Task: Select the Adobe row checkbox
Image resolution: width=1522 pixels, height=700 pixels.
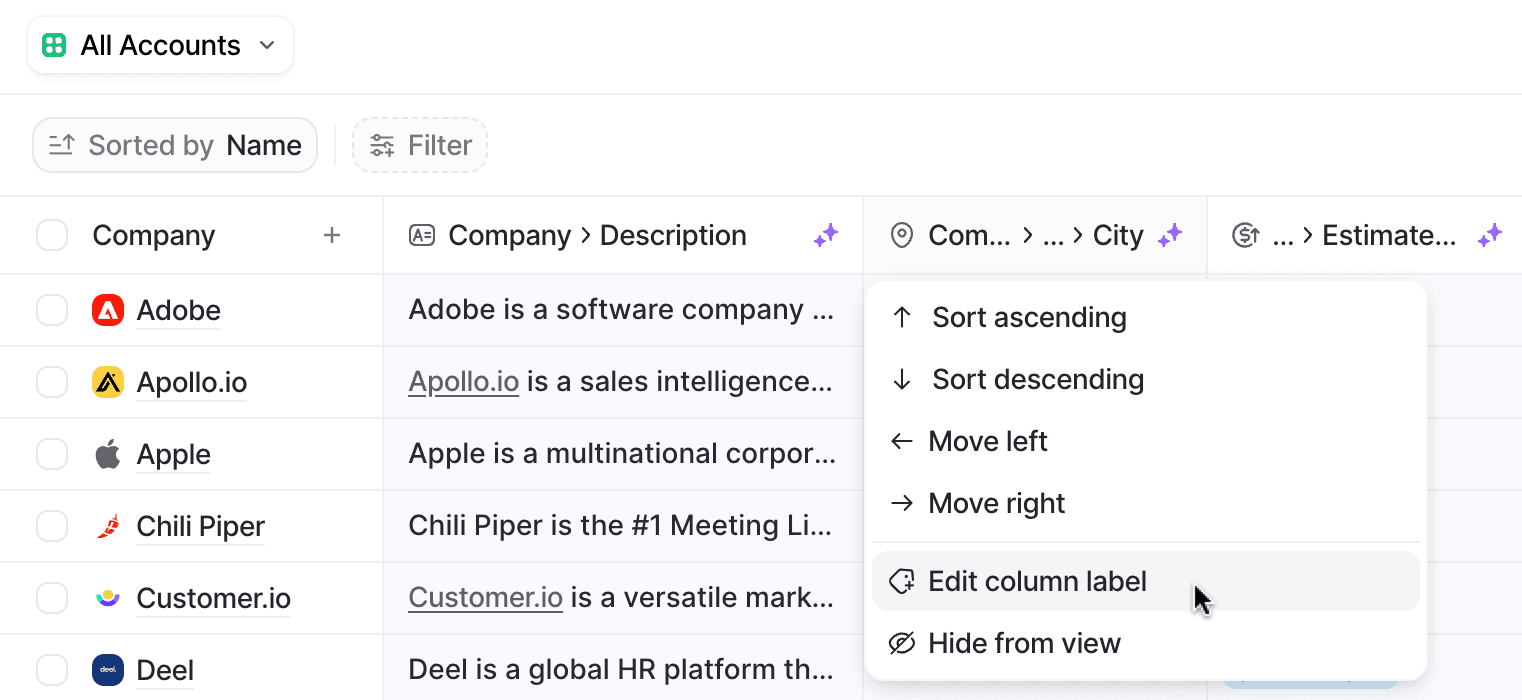Action: tap(52, 310)
